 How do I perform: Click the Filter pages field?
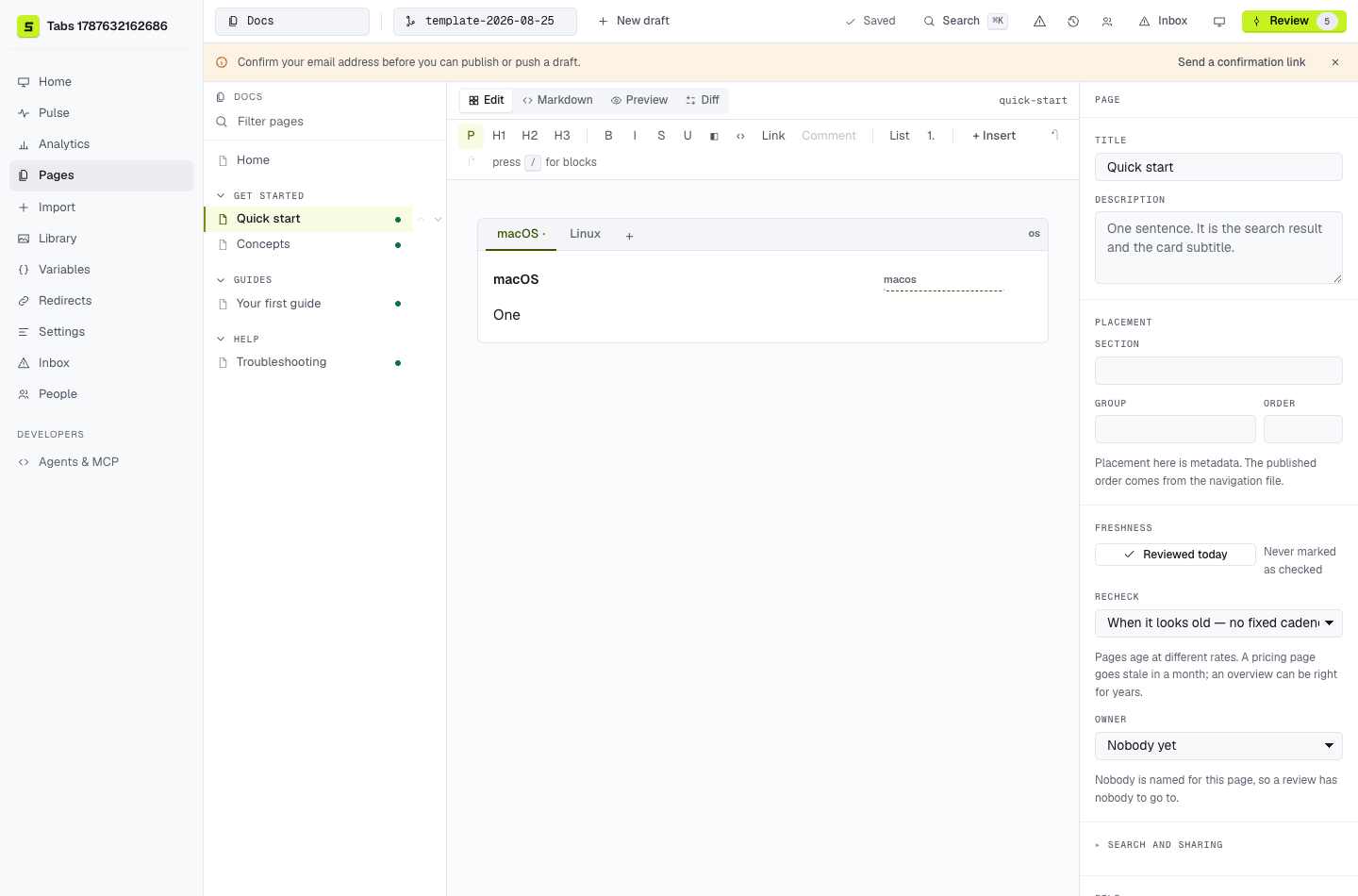(324, 122)
